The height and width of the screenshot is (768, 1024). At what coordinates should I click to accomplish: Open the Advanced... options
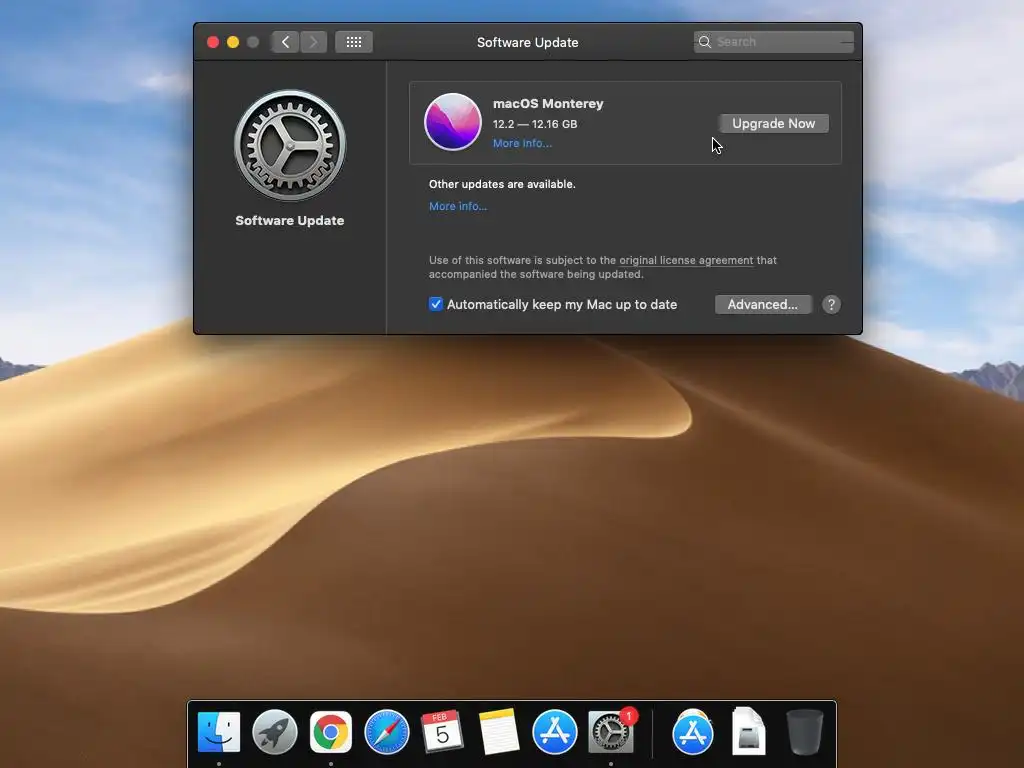point(763,304)
